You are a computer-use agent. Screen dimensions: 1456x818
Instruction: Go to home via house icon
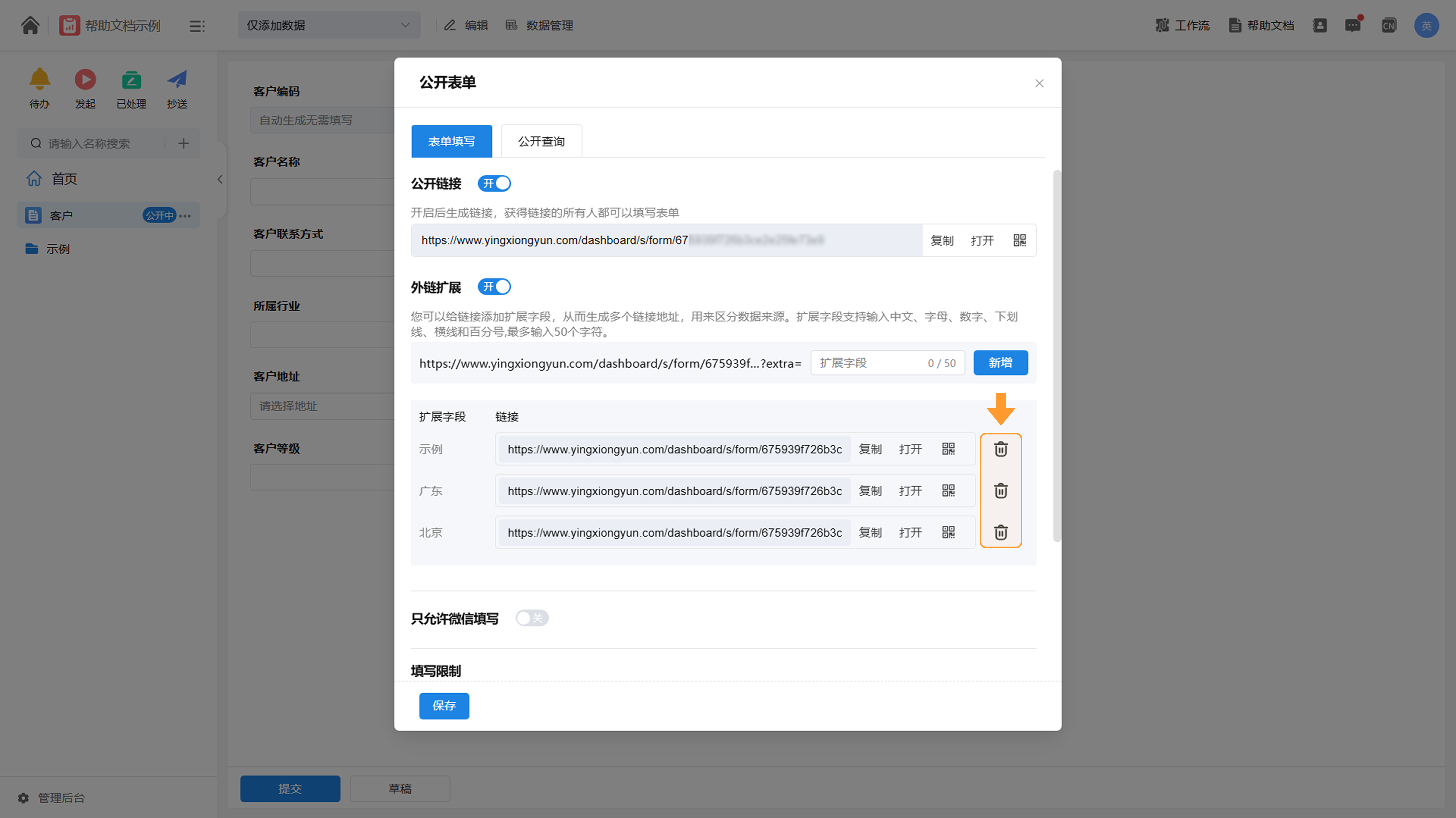tap(30, 25)
